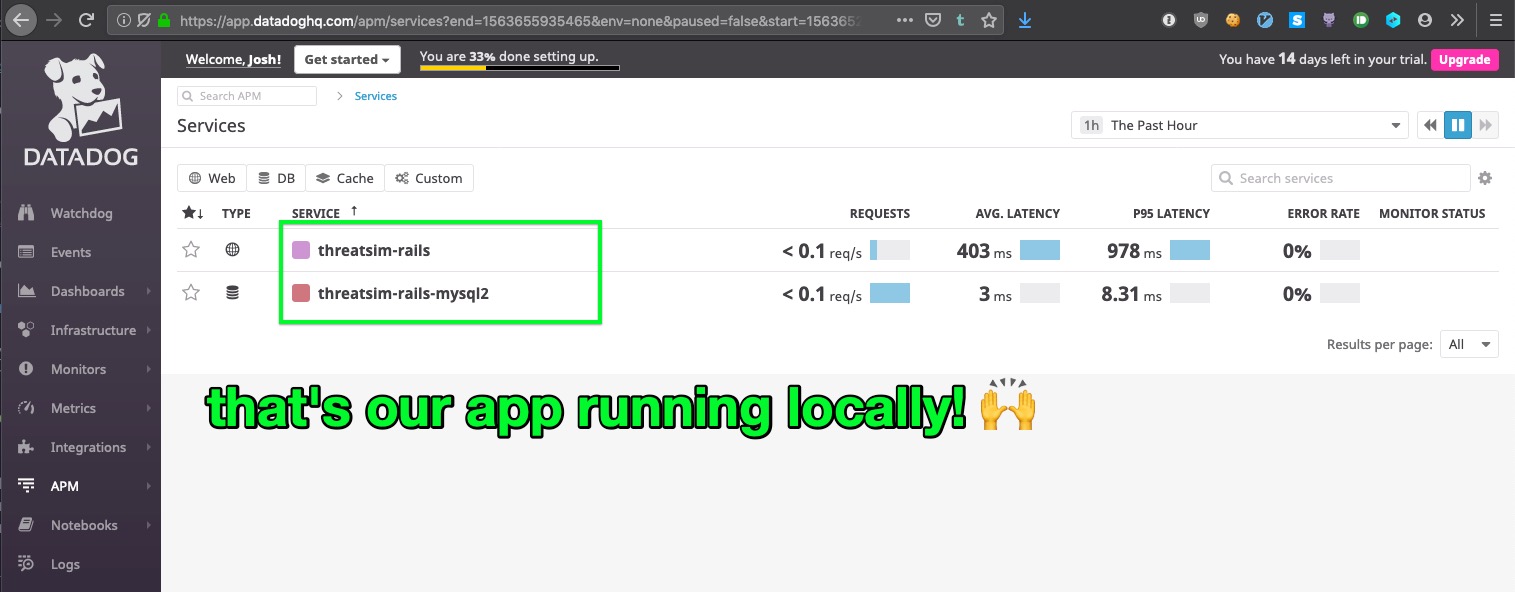This screenshot has height=592, width=1515.
Task: Click the setup progress bar
Action: click(519, 69)
